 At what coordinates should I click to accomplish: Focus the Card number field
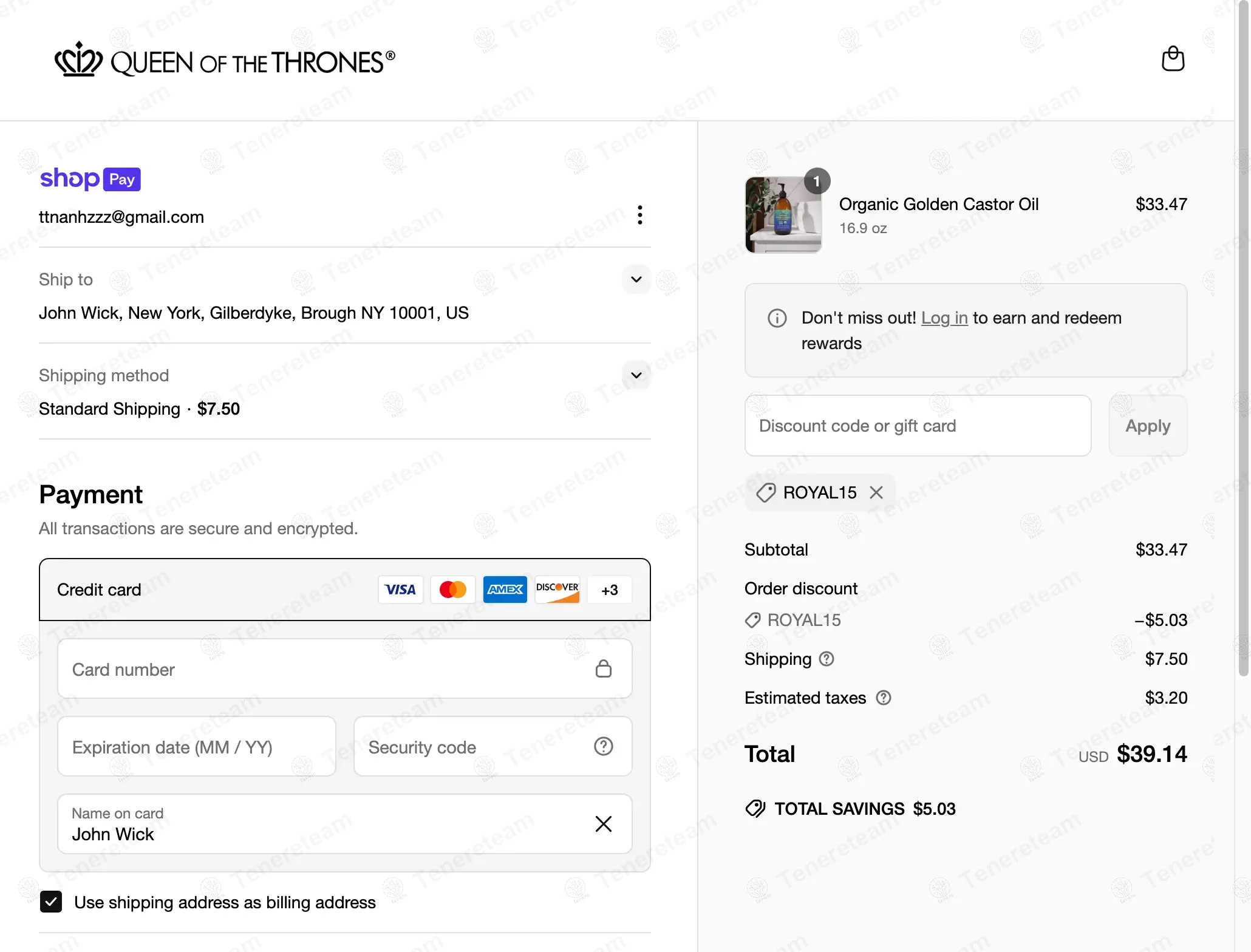tap(328, 669)
